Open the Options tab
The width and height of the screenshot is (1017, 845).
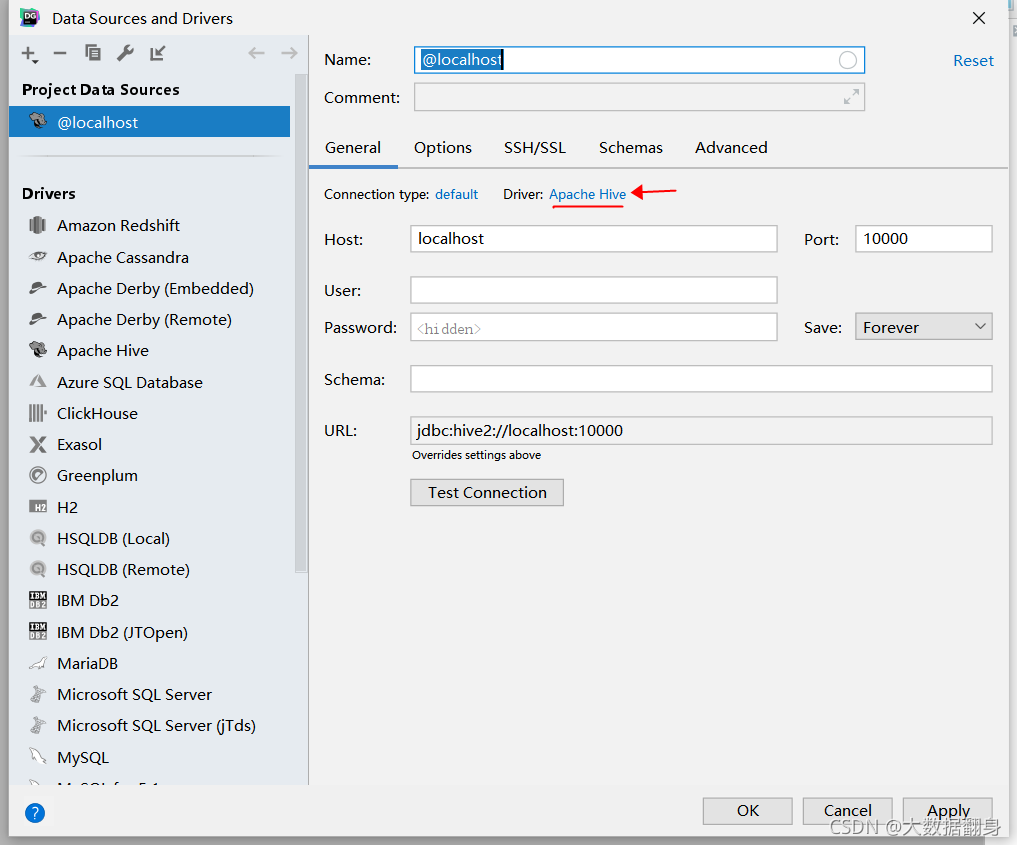point(443,148)
